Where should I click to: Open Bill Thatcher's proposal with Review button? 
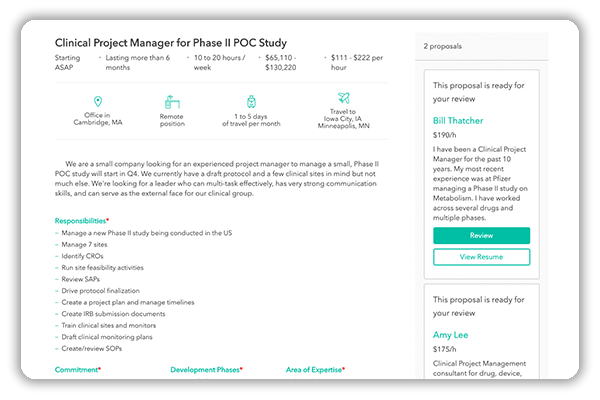tap(481, 235)
